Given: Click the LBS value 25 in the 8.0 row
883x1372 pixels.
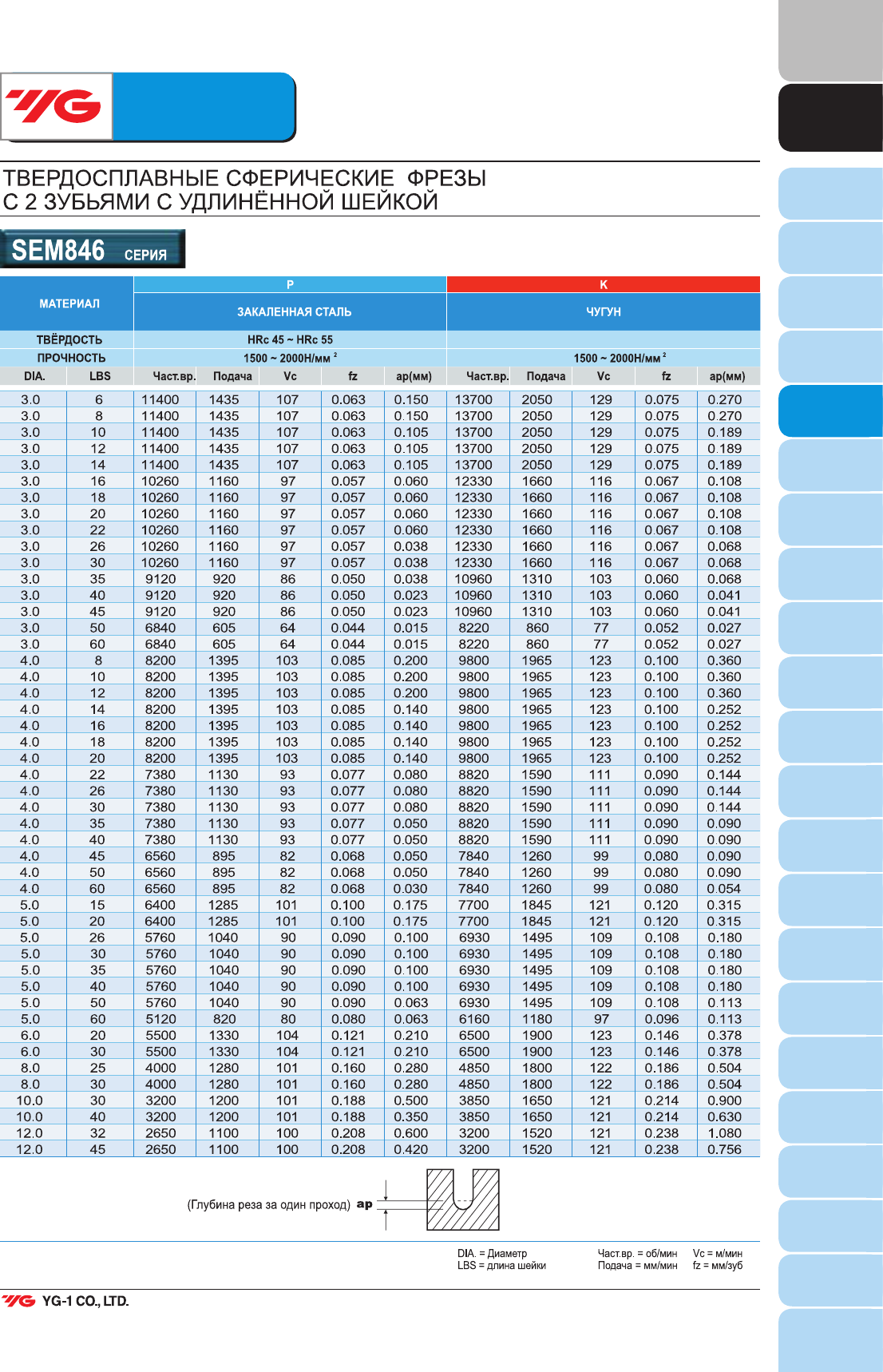Looking at the screenshot, I should (x=97, y=1068).
